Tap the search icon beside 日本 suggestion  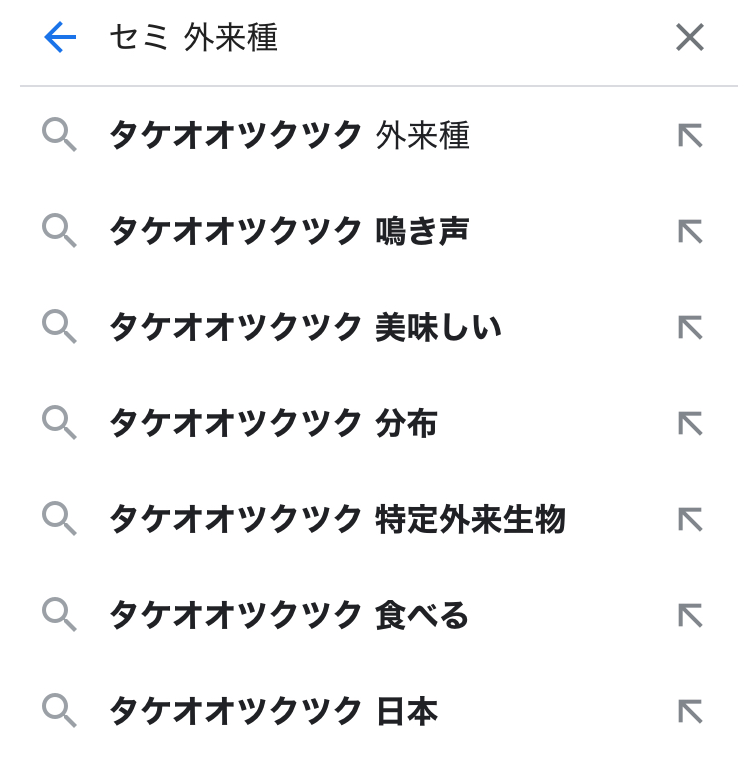[59, 711]
